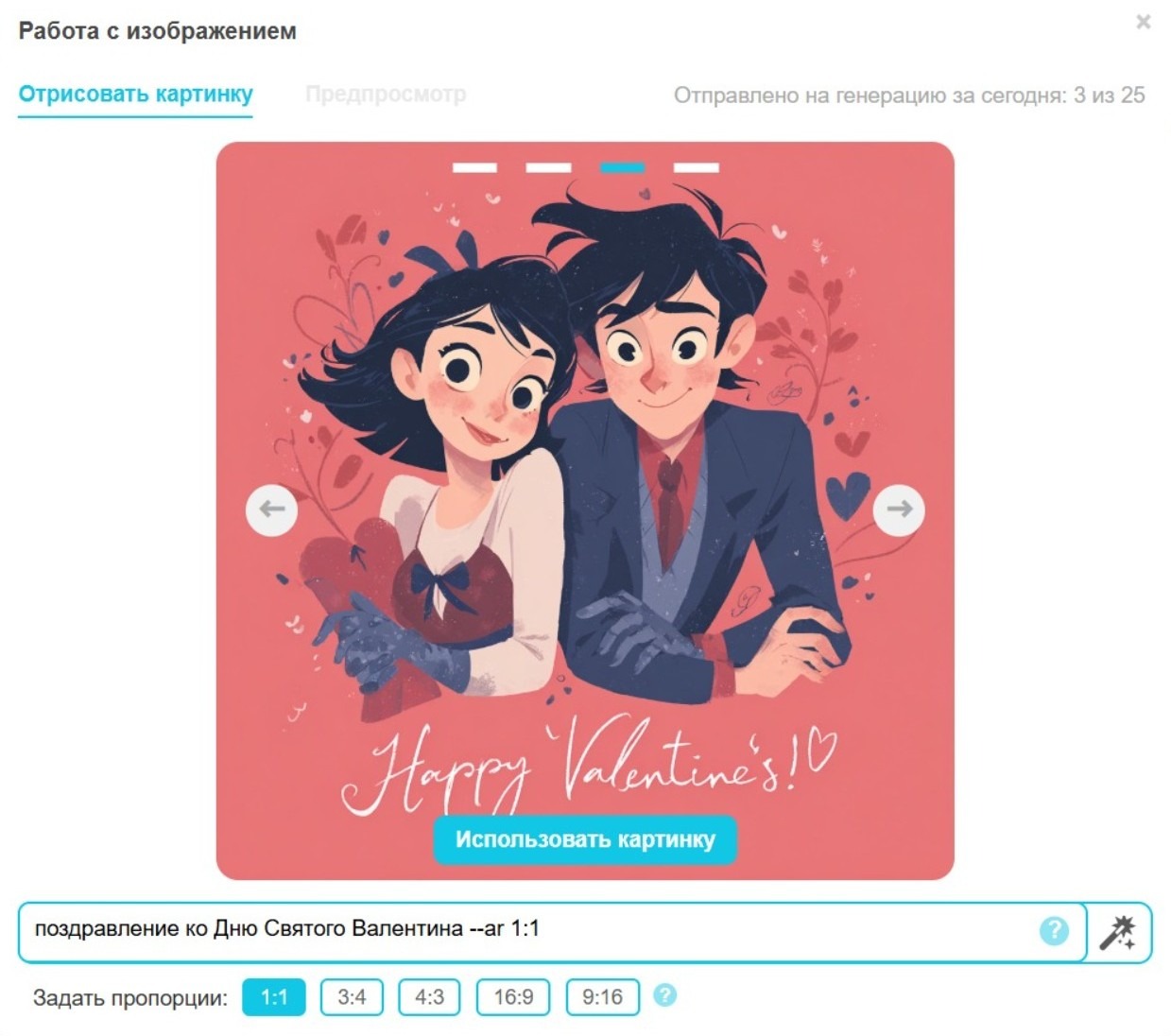Go to previous image with left arrow
This screenshot has height=1036, width=1171.
click(x=272, y=509)
